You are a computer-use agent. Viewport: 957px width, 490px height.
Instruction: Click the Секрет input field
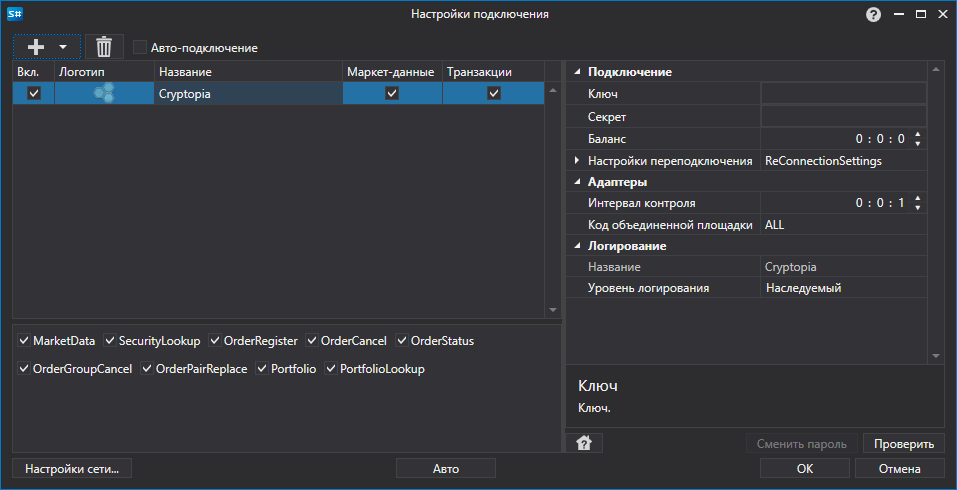843,116
